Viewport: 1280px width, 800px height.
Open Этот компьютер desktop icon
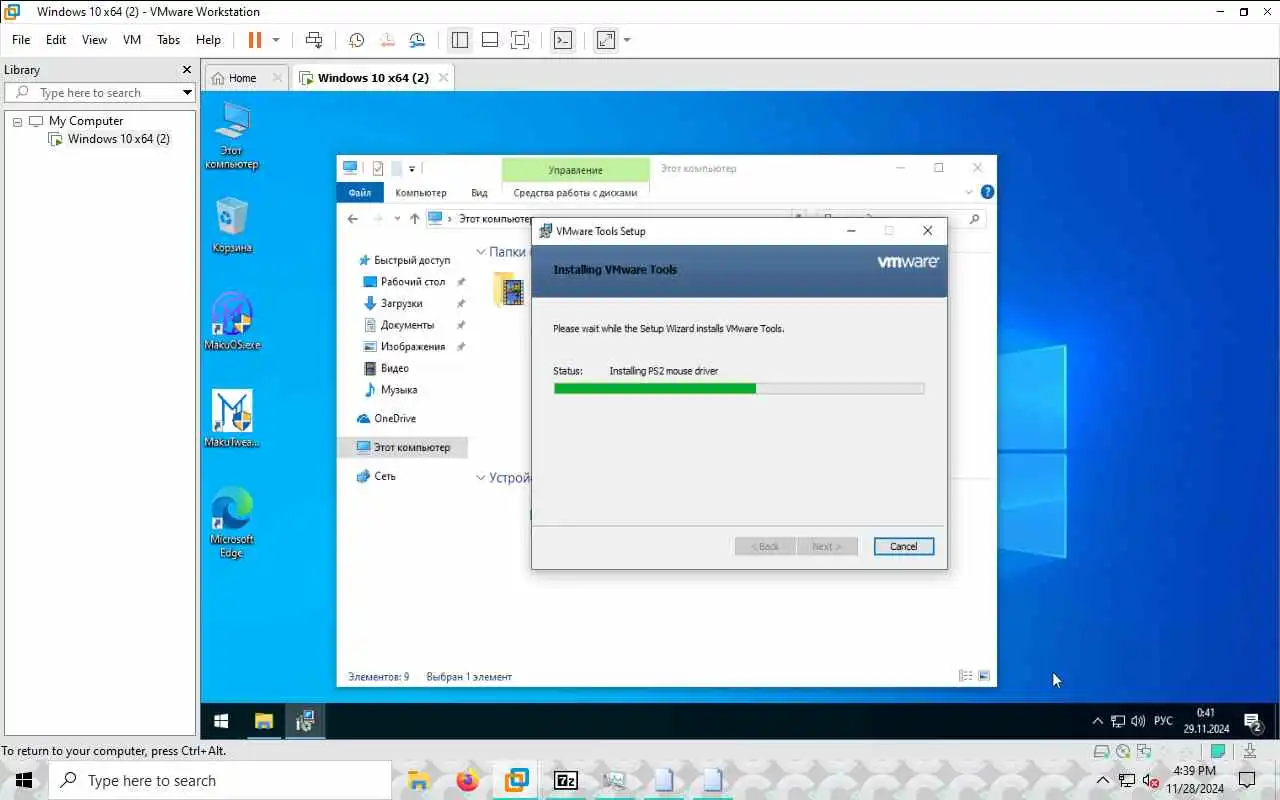(232, 135)
